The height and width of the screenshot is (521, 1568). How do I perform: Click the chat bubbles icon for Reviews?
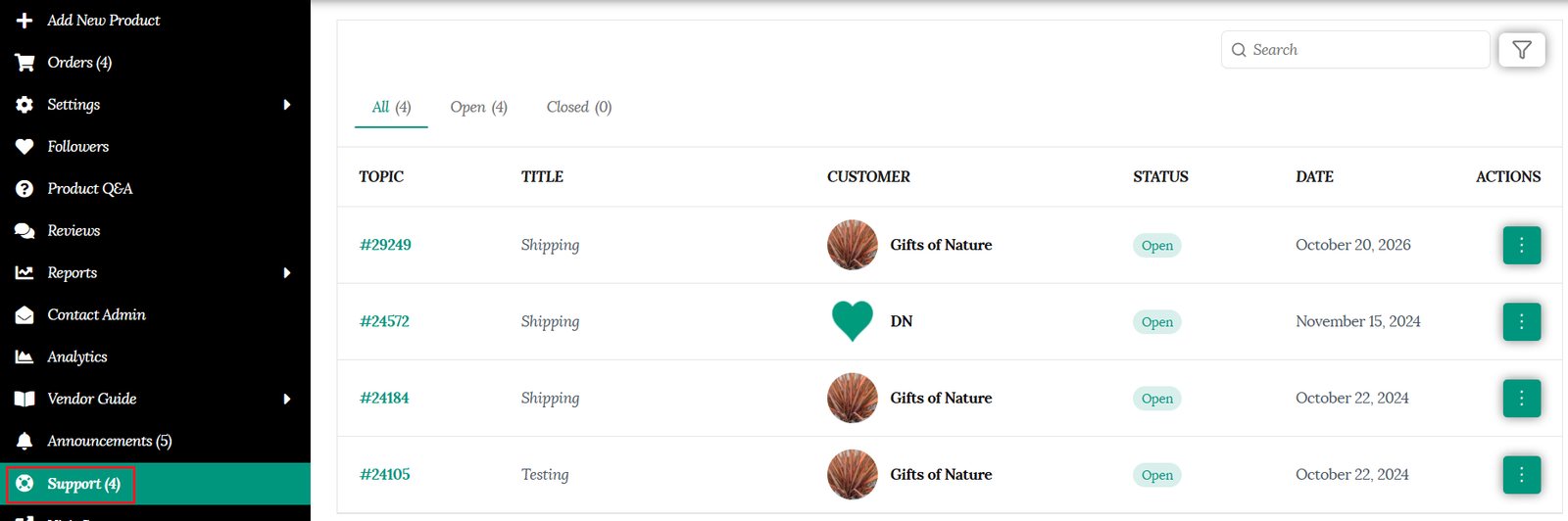24,230
